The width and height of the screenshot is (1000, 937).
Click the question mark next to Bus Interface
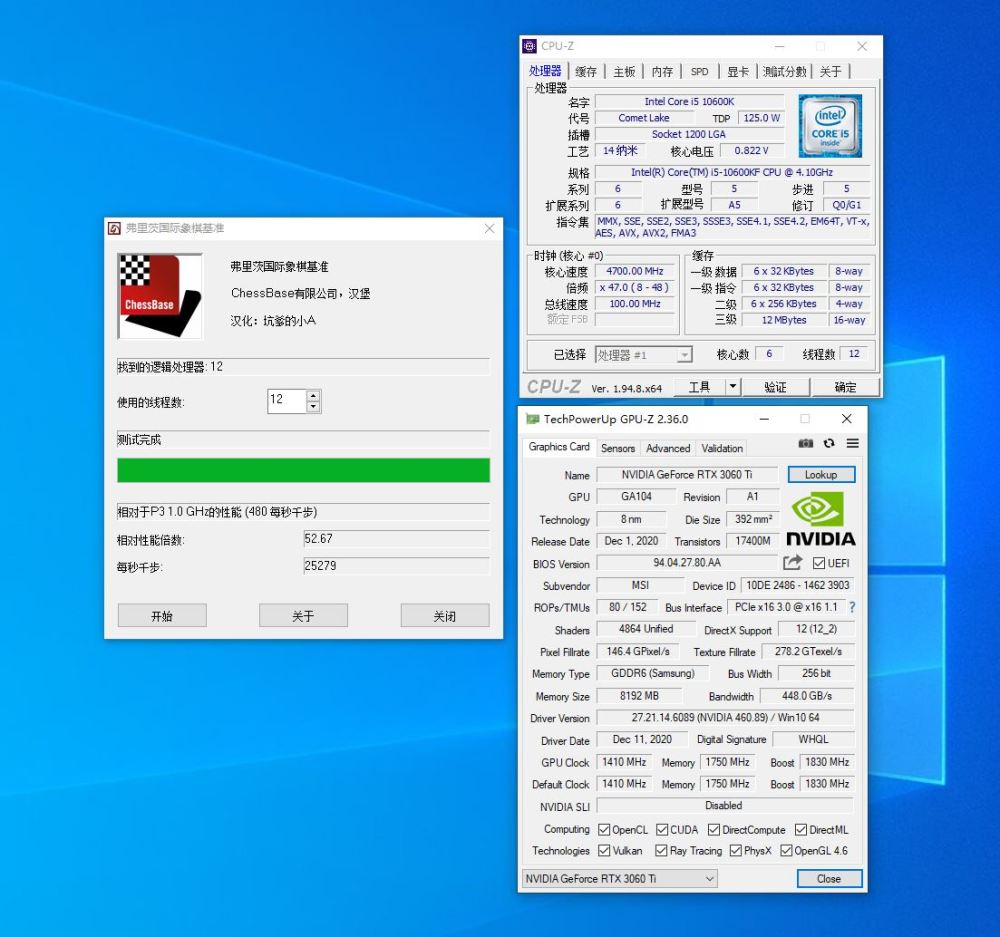(851, 607)
